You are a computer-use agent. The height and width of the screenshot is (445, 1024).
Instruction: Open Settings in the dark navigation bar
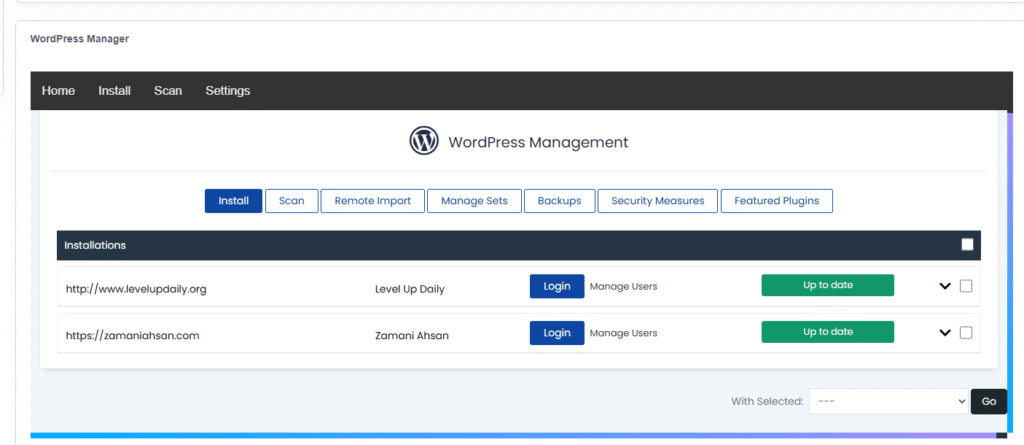[228, 91]
